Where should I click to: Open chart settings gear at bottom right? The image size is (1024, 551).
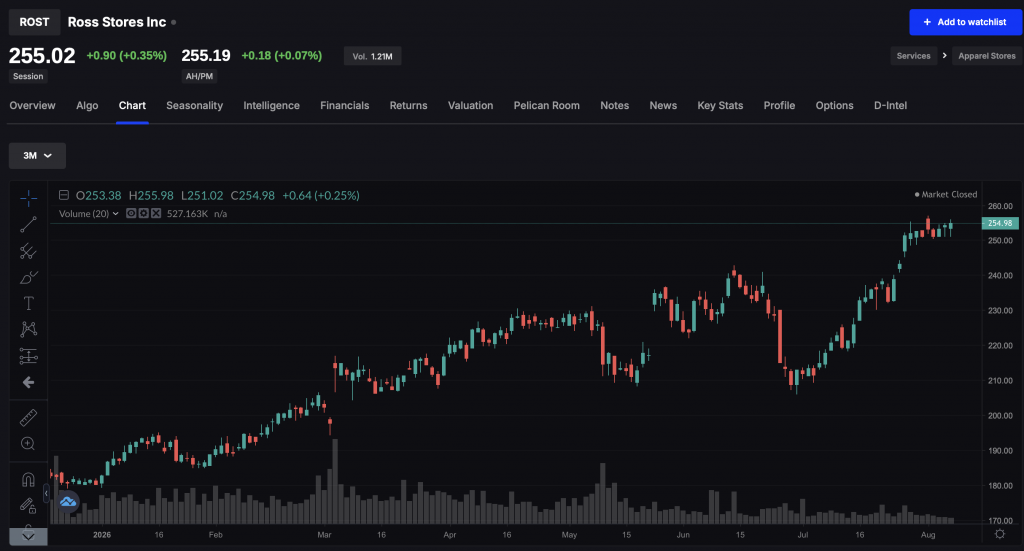(x=999, y=535)
